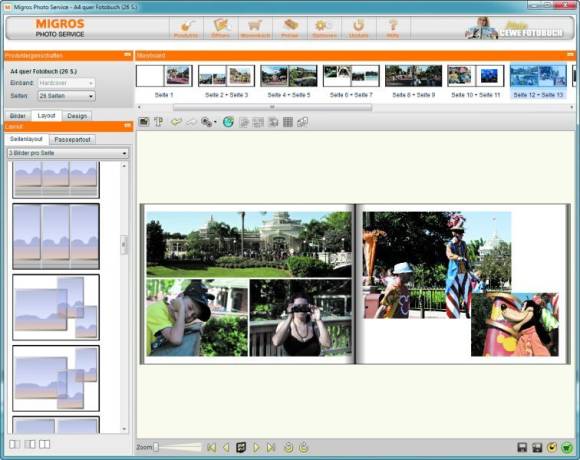The image size is (580, 460).
Task: Click the green order cart icon
Action: point(567,447)
